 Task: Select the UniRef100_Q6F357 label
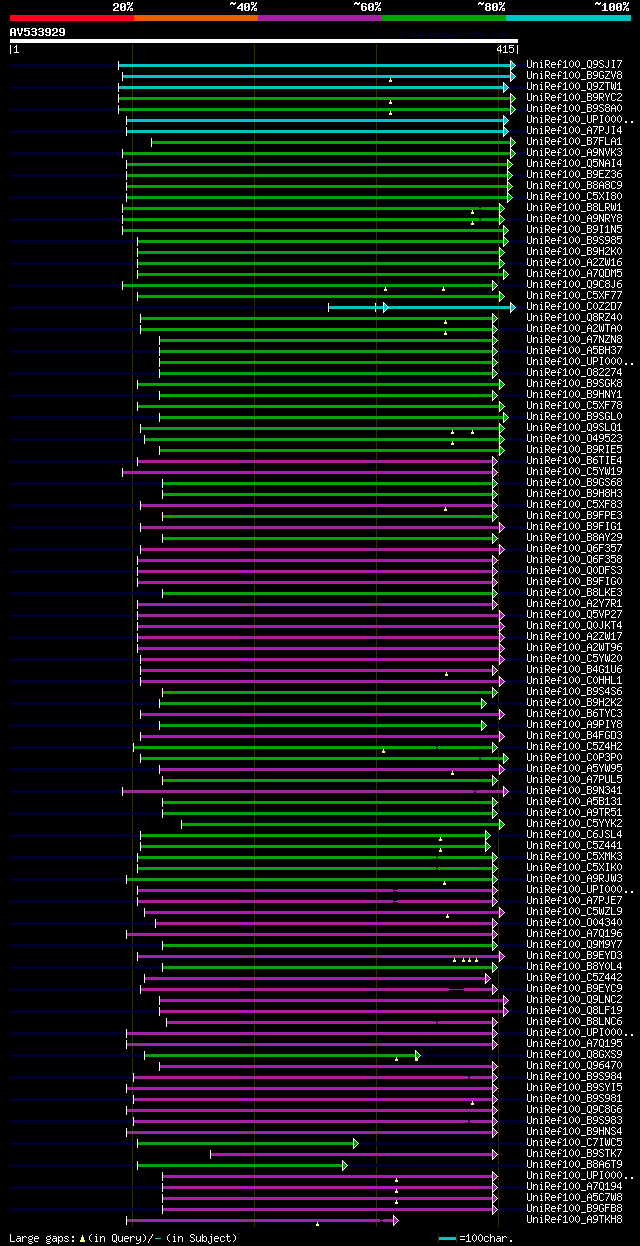[574, 548]
